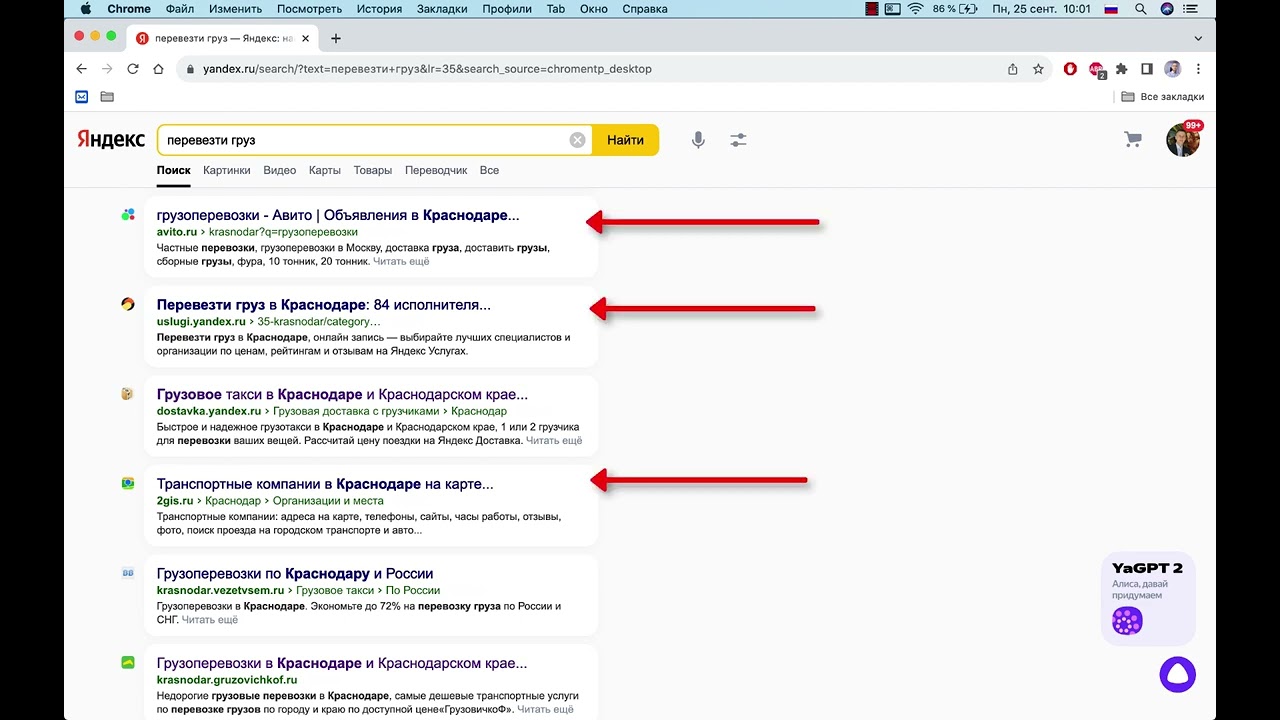Screen dimensions: 1280x720
Task: Open the mail bookmark icon
Action: (82, 97)
